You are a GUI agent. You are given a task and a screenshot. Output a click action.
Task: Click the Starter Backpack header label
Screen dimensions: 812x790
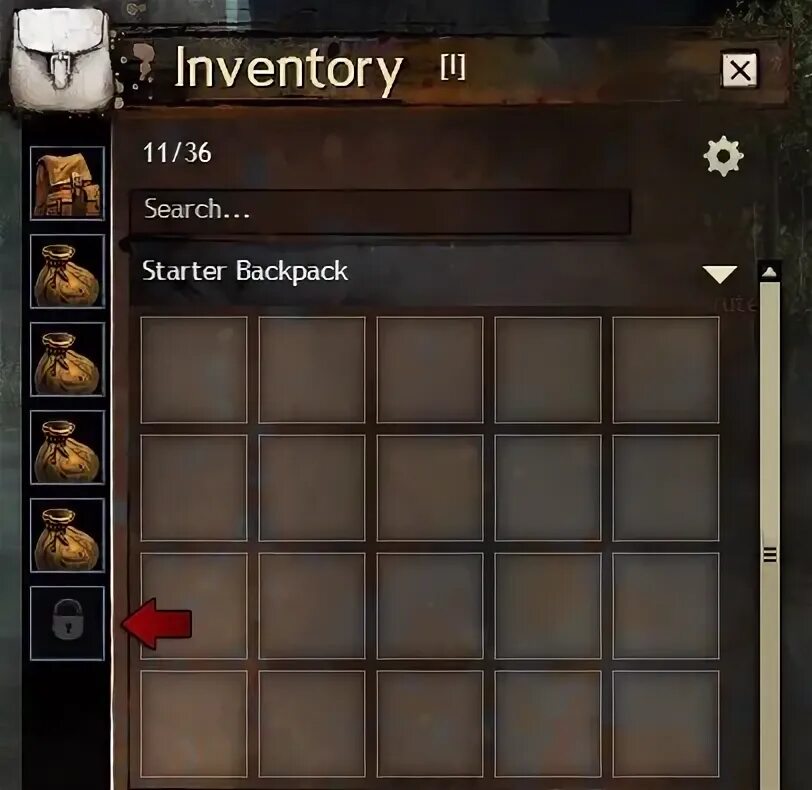(245, 271)
